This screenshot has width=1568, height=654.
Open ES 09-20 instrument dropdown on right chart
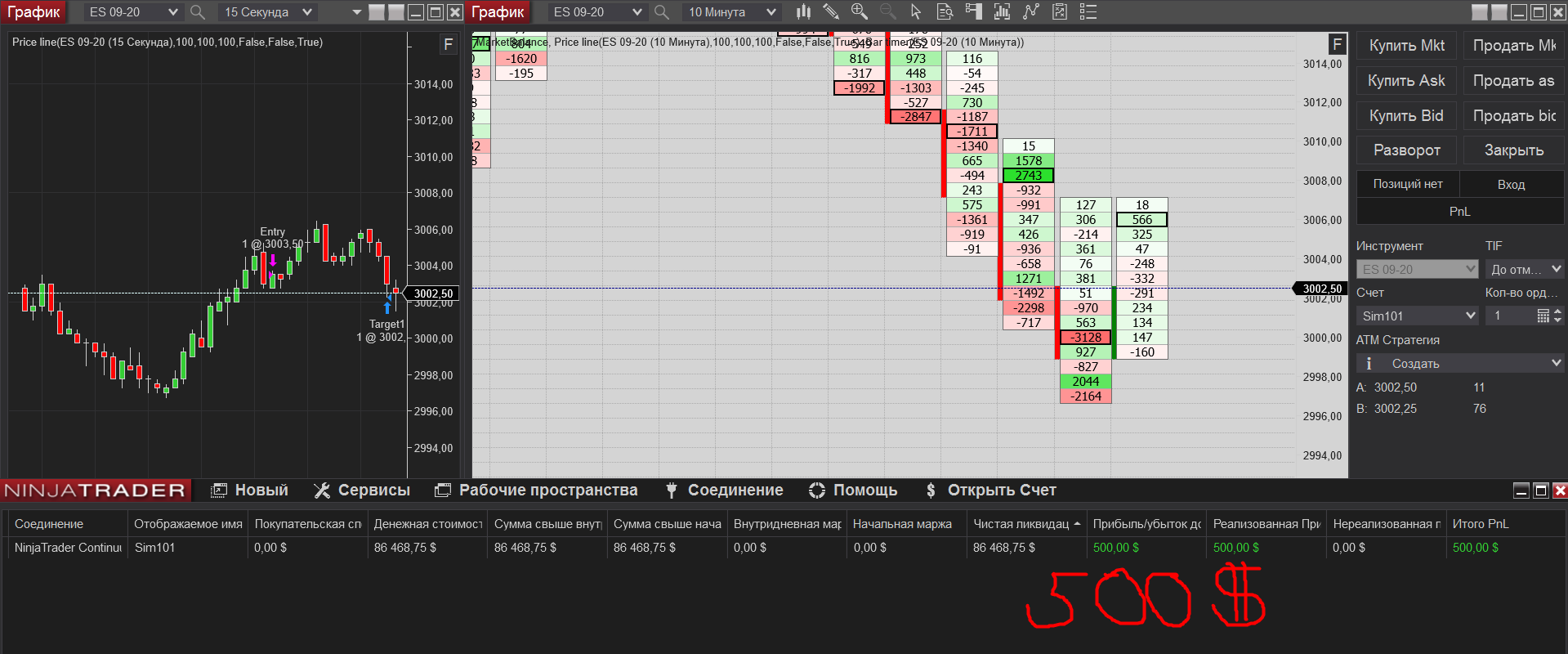click(598, 12)
